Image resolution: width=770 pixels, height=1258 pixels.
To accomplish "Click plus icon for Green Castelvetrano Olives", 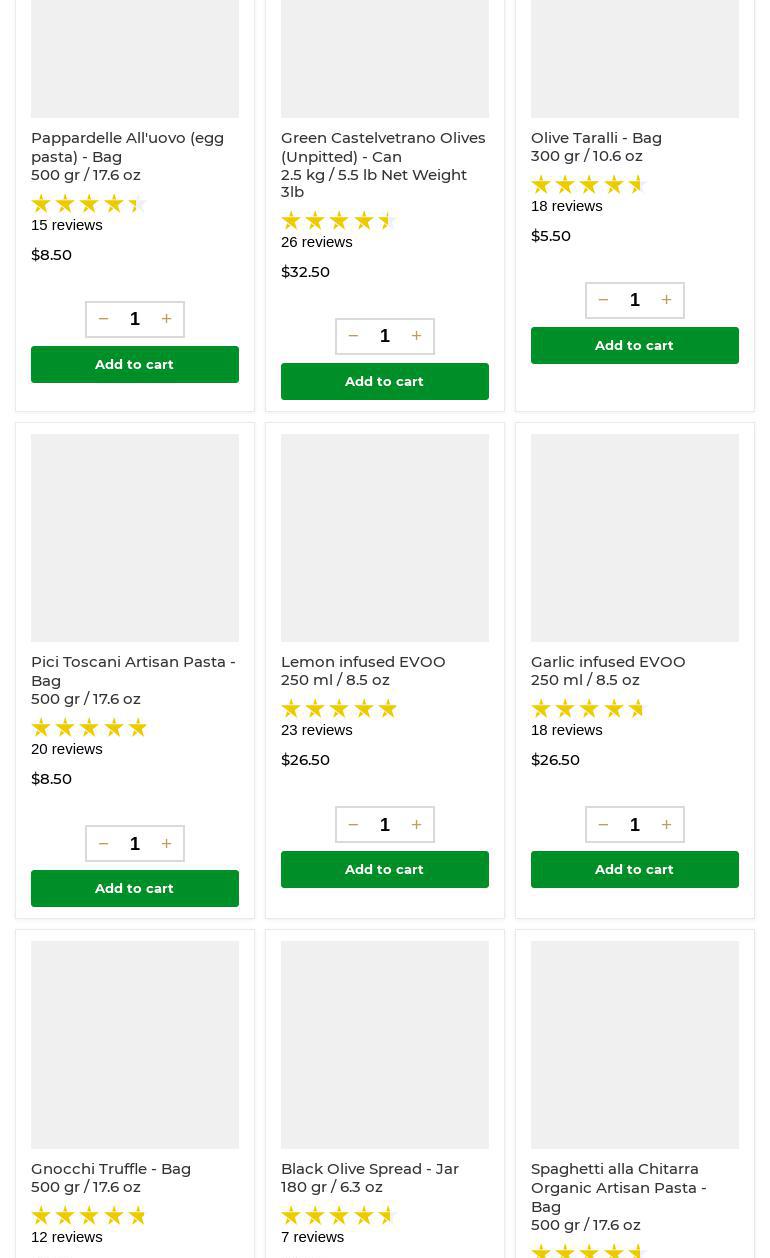I will tap(416, 336).
